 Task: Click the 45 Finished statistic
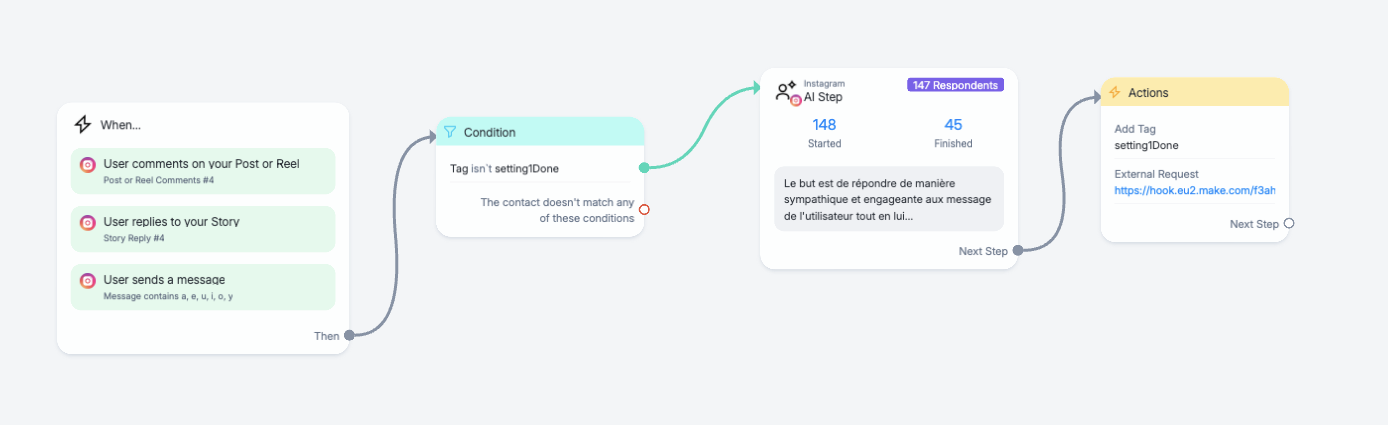point(953,133)
